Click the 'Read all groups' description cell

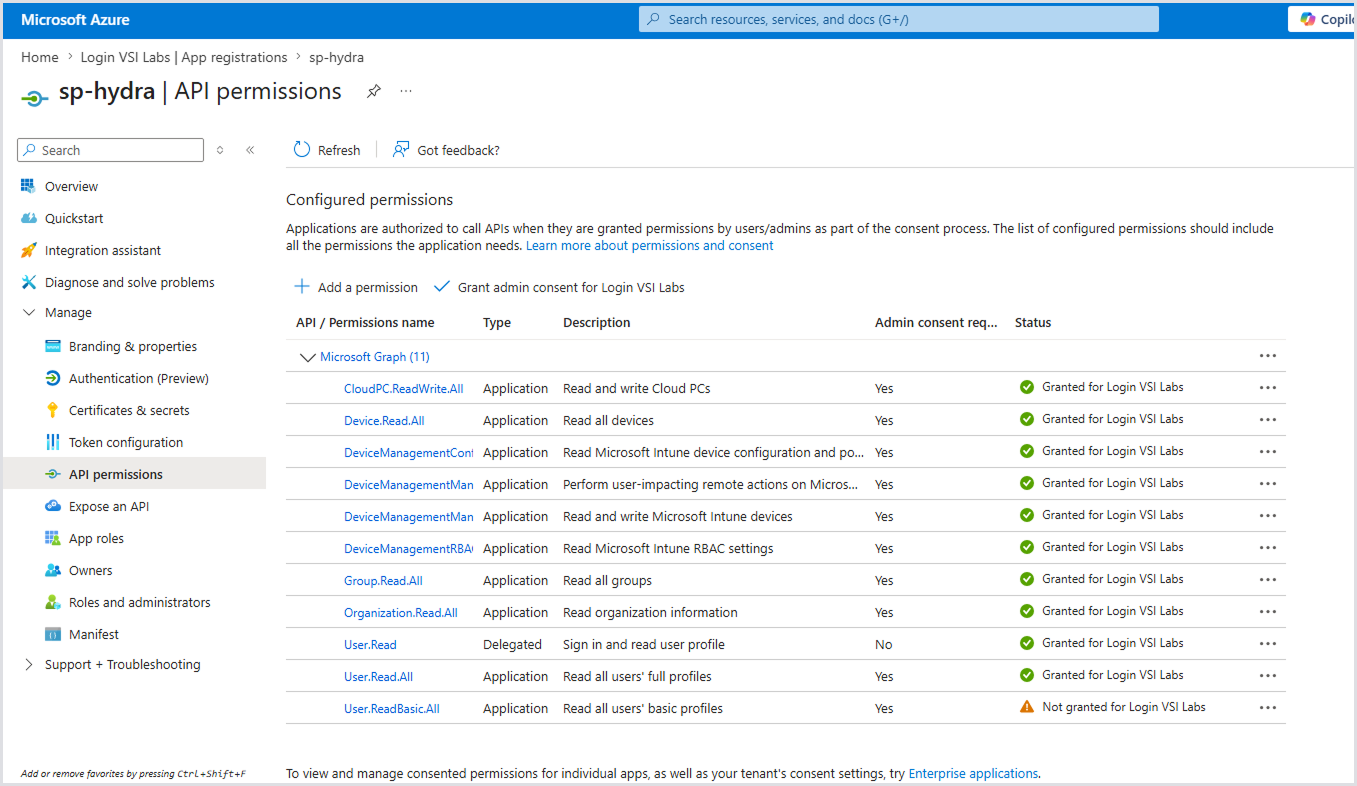(x=607, y=581)
